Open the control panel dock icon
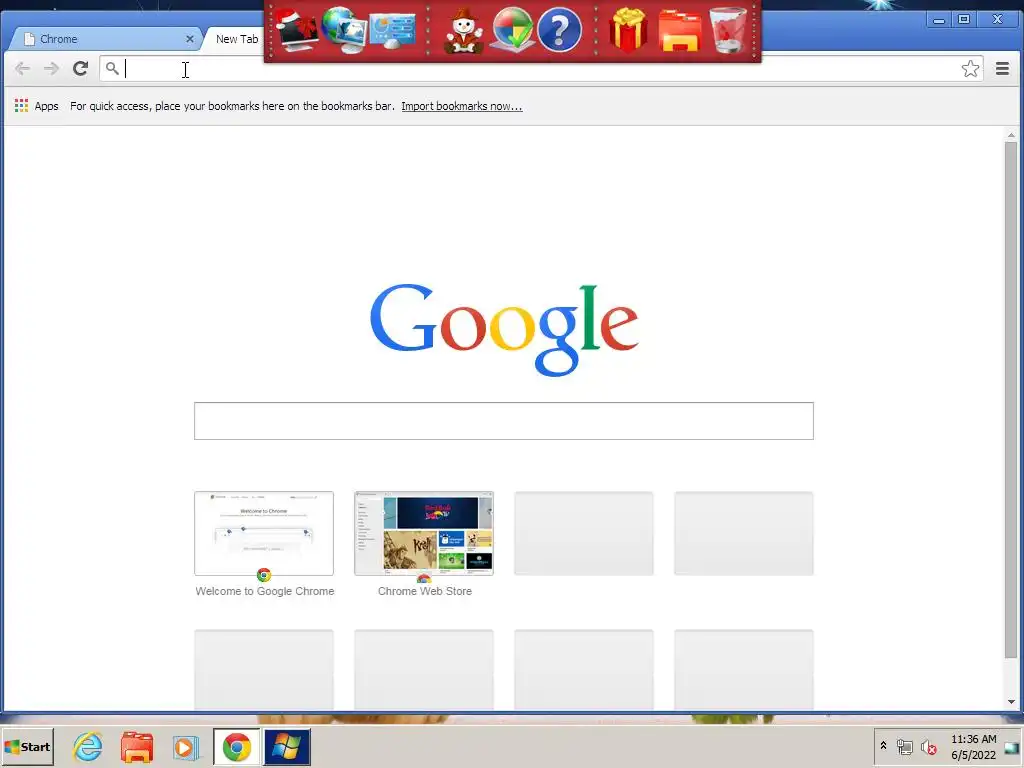 coord(392,31)
